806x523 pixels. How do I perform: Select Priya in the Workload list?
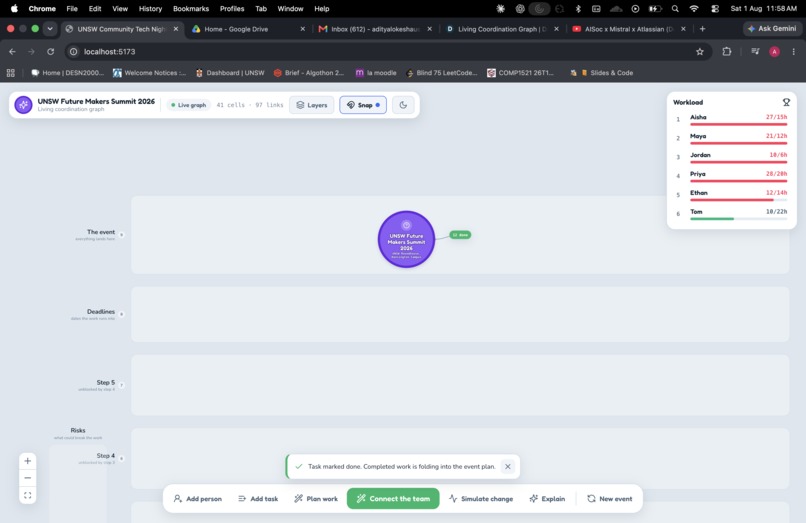(731, 176)
